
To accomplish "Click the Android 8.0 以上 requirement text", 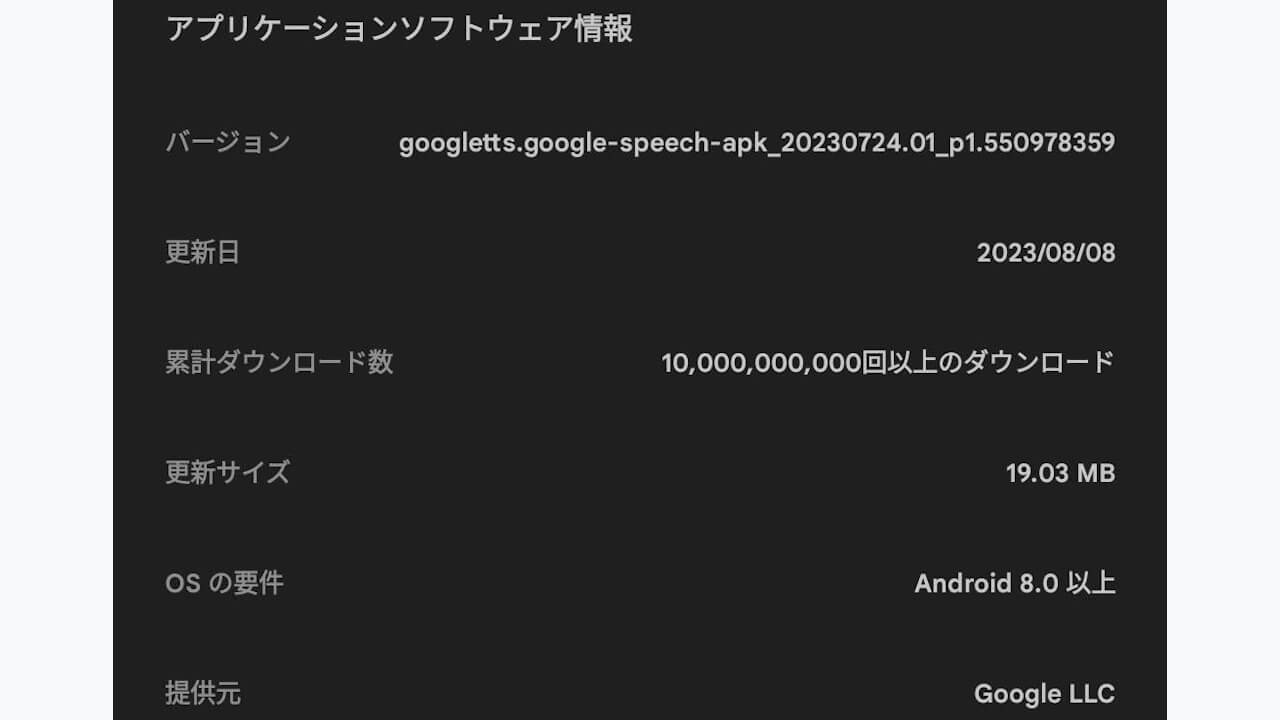I will click(x=1016, y=583).
